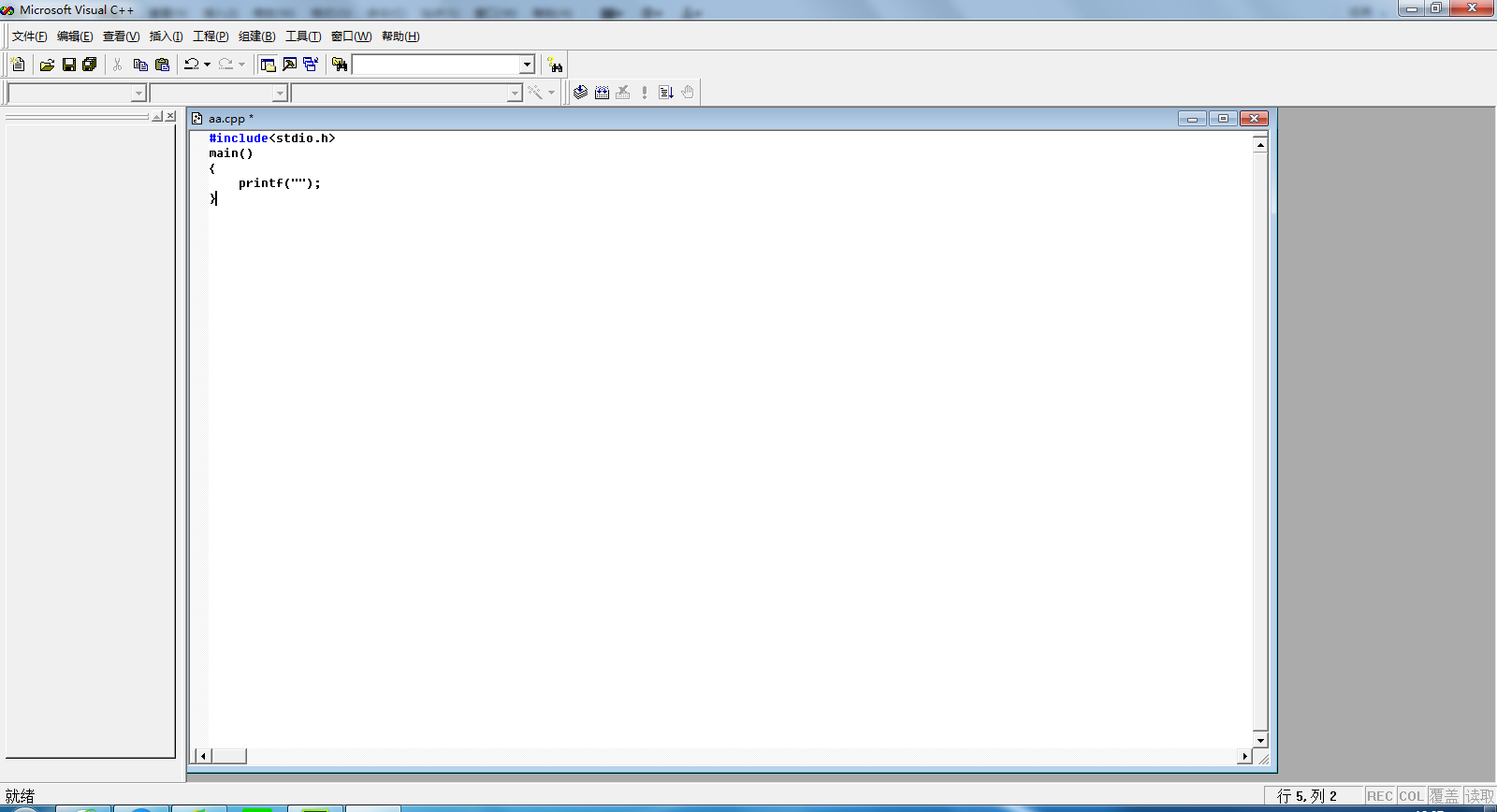1497x812 pixels.
Task: Open the Window List icon
Action: tap(311, 65)
